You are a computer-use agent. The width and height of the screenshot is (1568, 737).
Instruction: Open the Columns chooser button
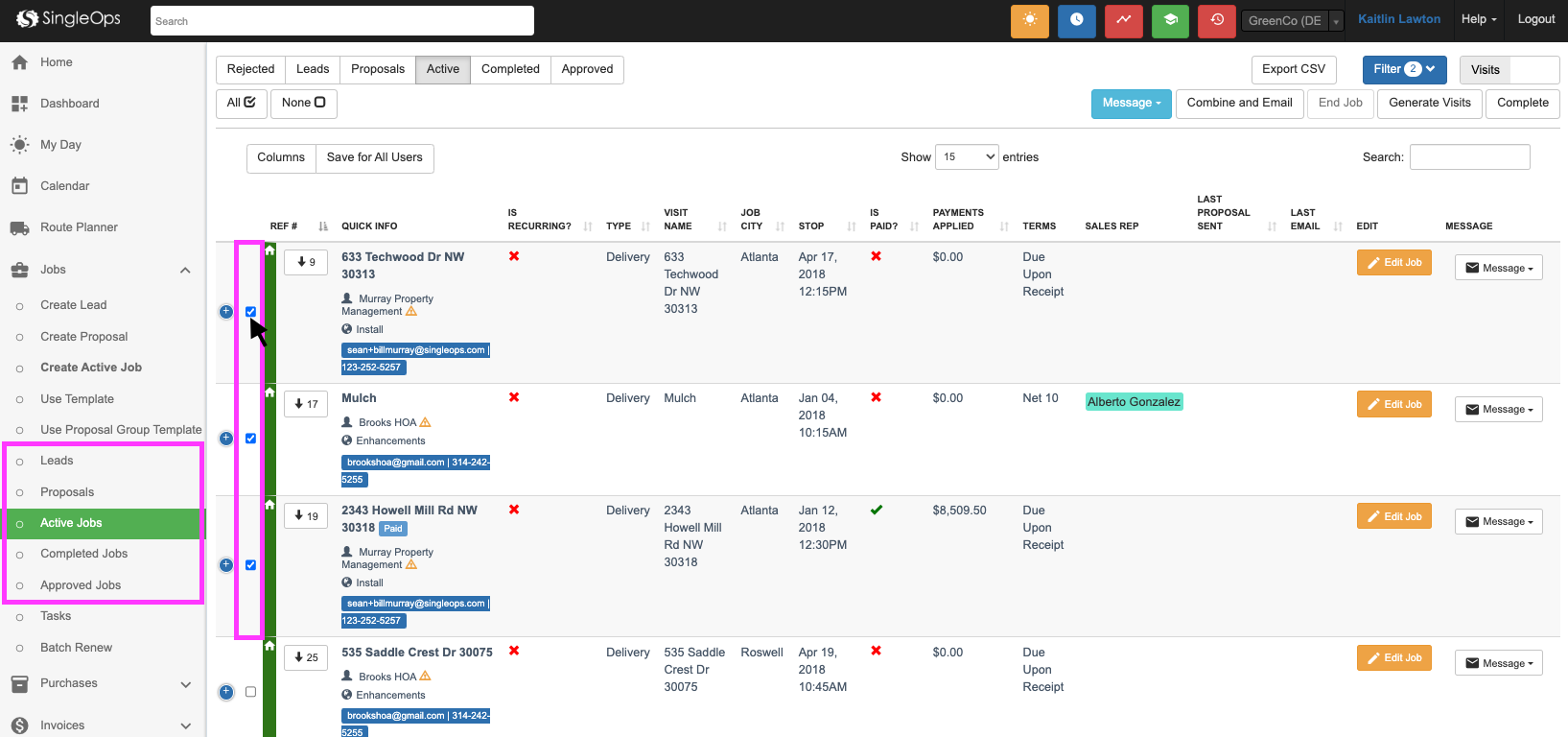[281, 158]
